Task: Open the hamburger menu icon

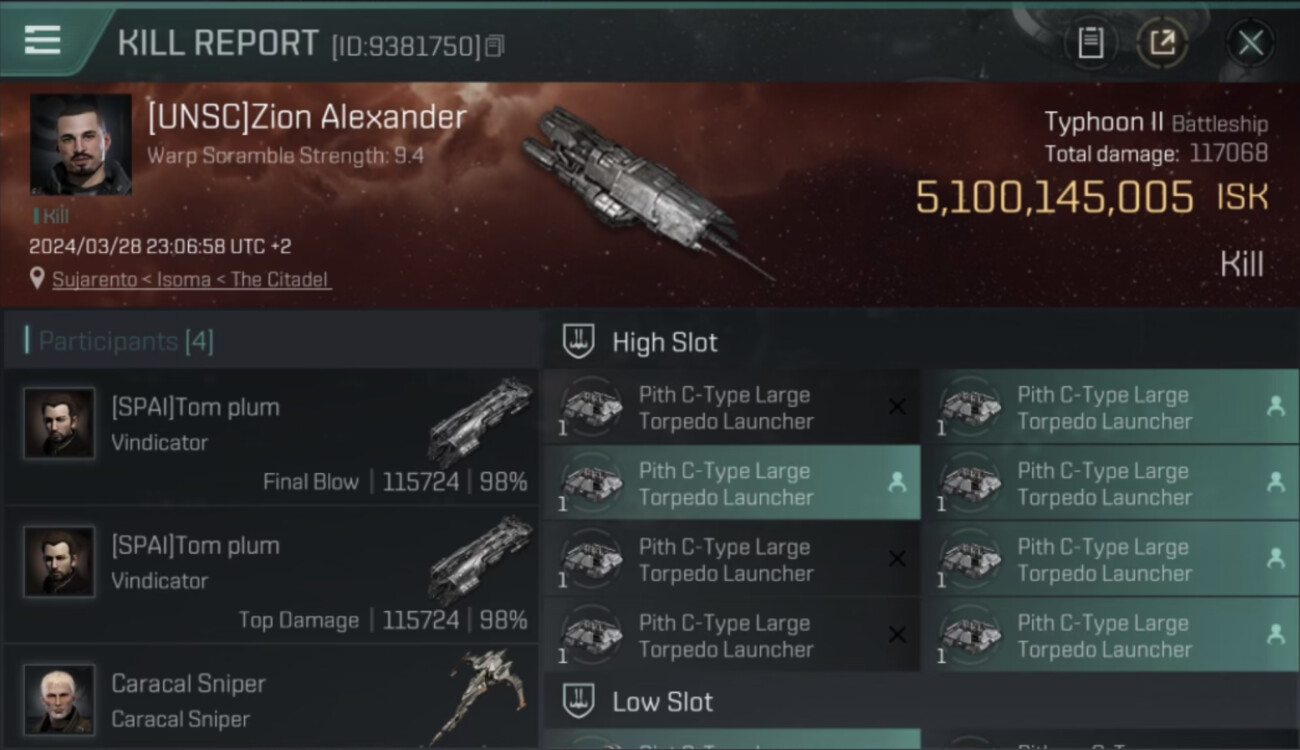Action: (x=42, y=40)
